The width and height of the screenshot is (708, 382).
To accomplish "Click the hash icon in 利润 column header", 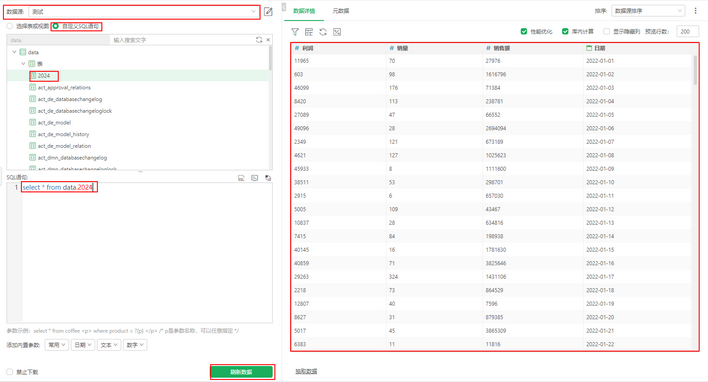I will (297, 48).
